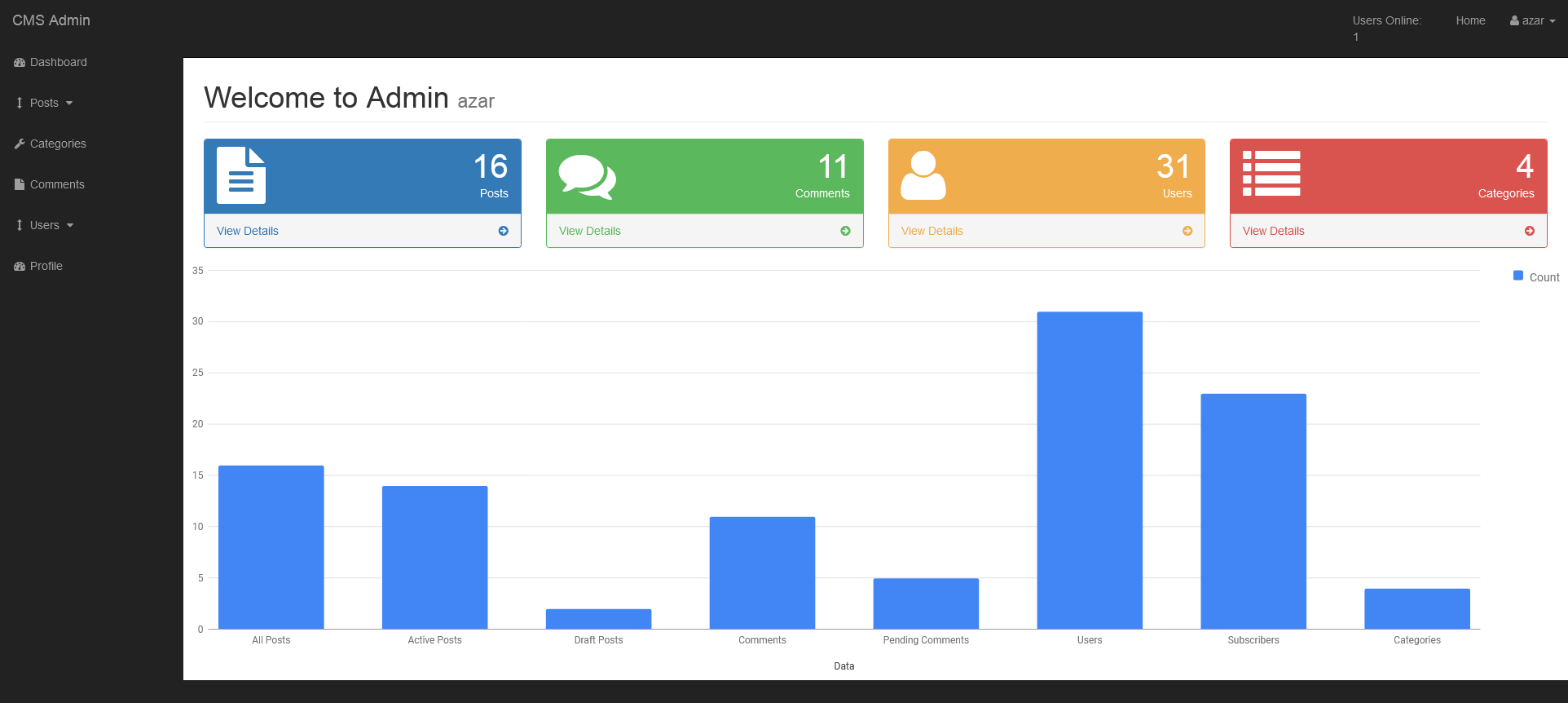
Task: Click the orange arrow circle under Users
Action: [1187, 231]
